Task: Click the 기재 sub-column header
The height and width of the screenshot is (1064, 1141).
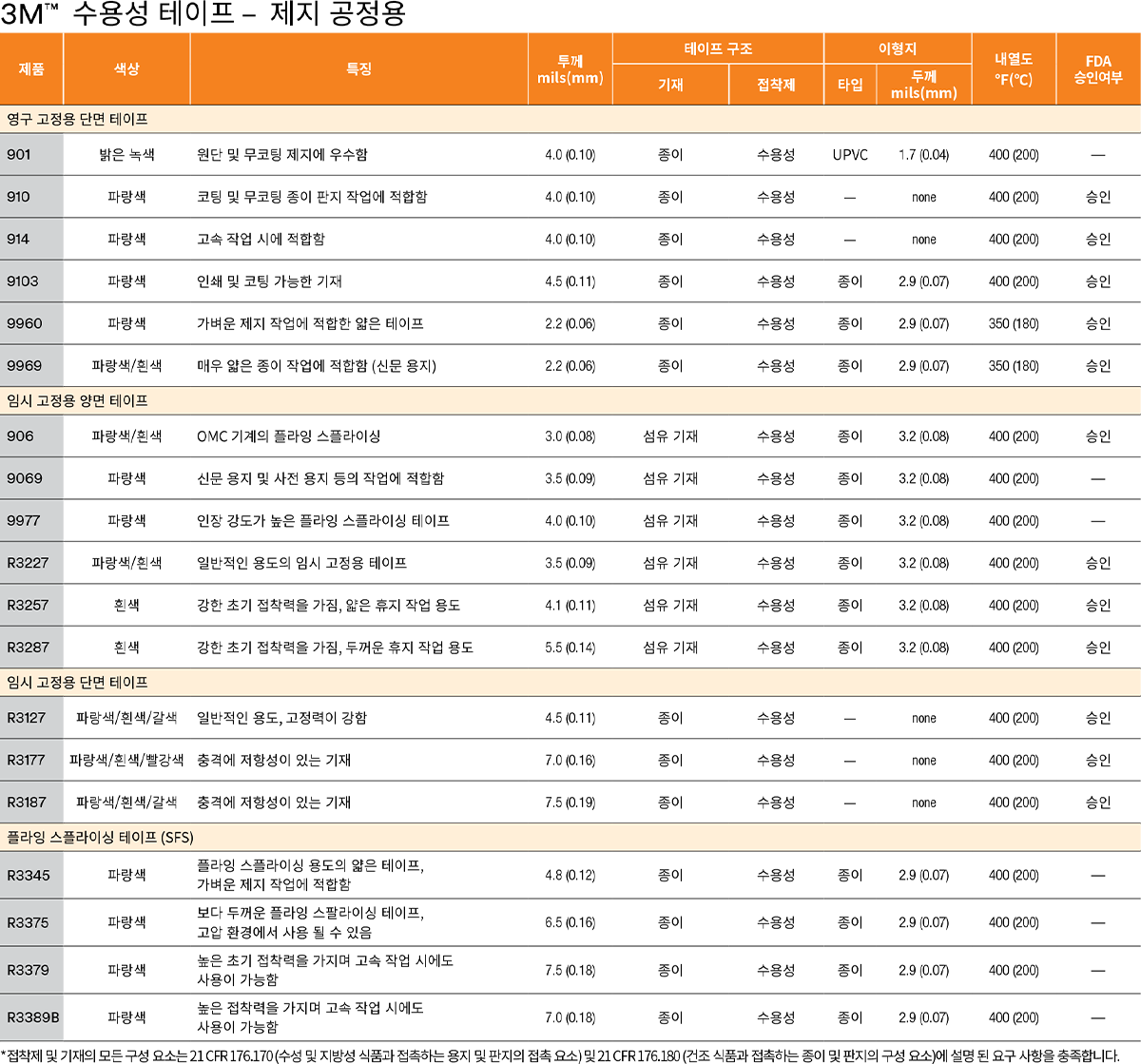Action: click(670, 85)
